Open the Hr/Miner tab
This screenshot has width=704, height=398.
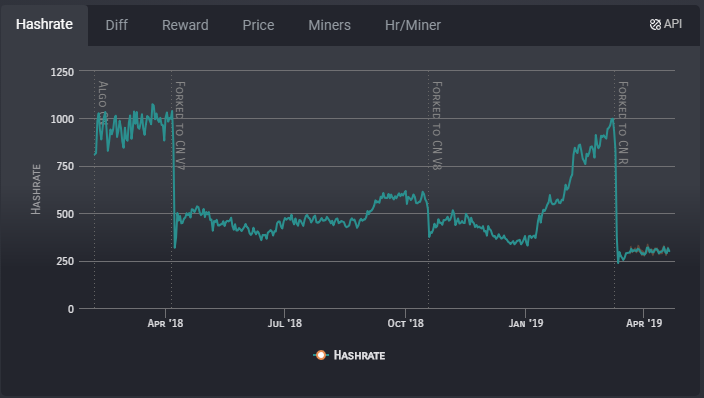point(413,25)
